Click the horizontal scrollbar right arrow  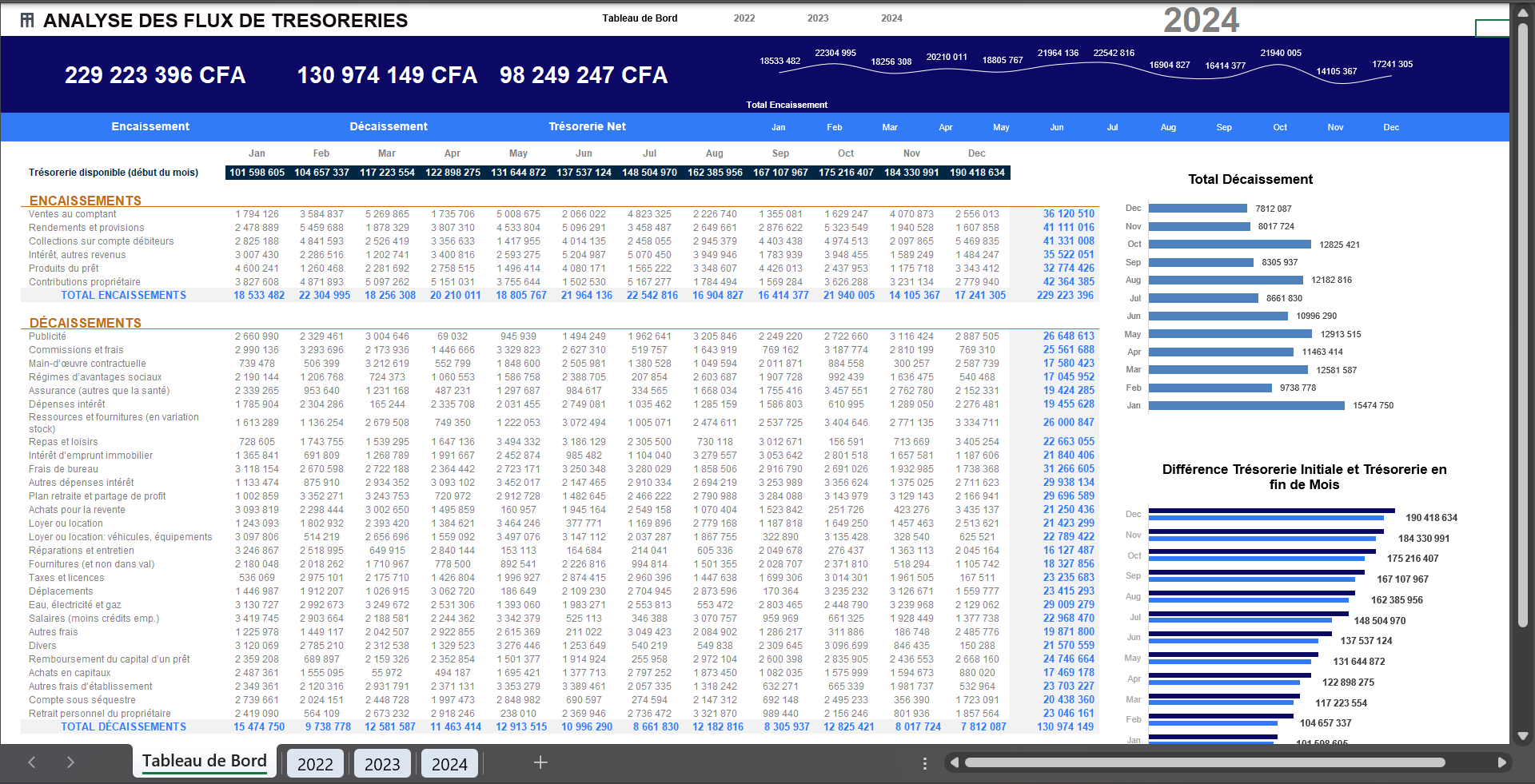tap(1502, 762)
